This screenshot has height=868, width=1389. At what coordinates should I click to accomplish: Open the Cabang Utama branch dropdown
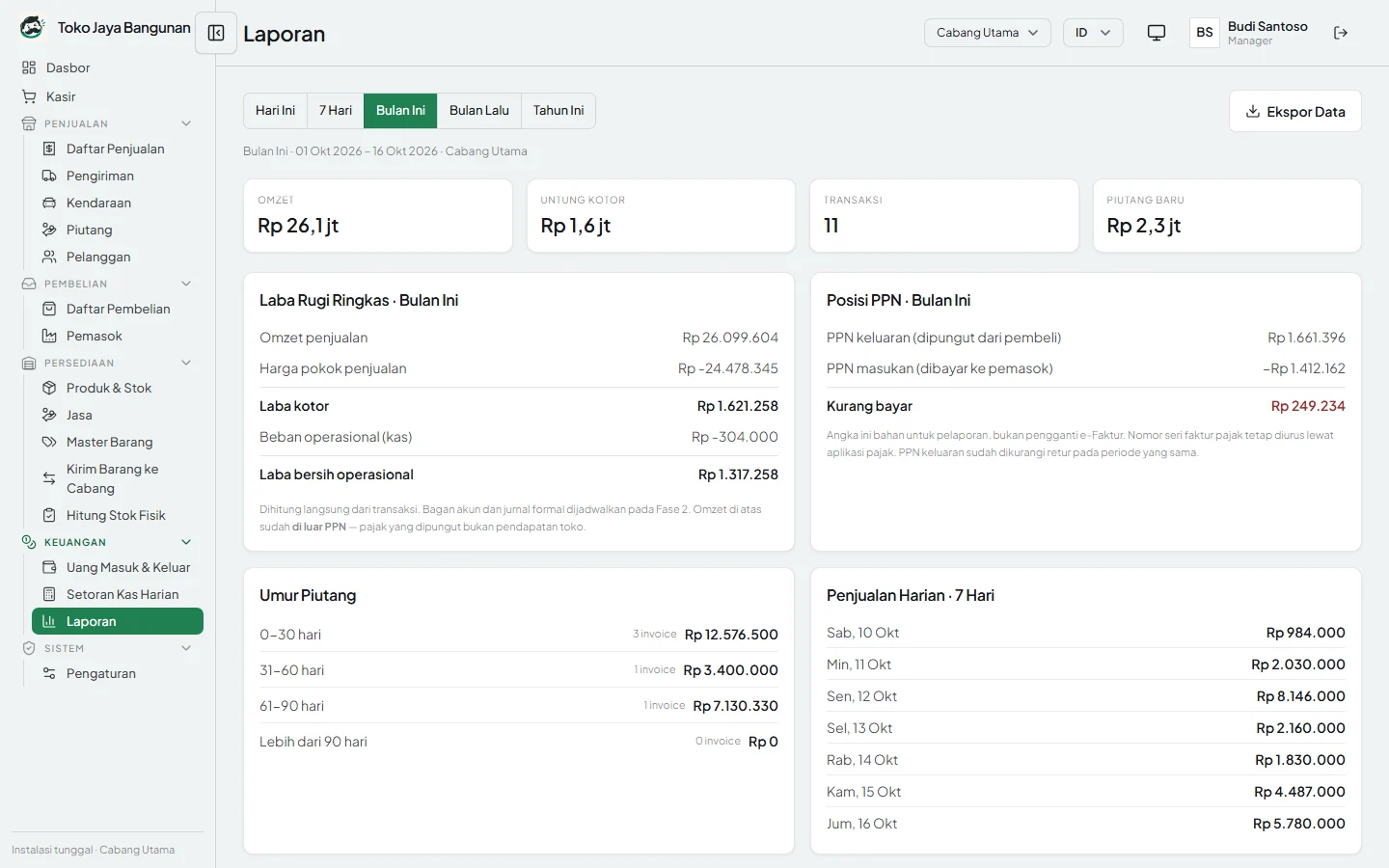click(x=987, y=33)
